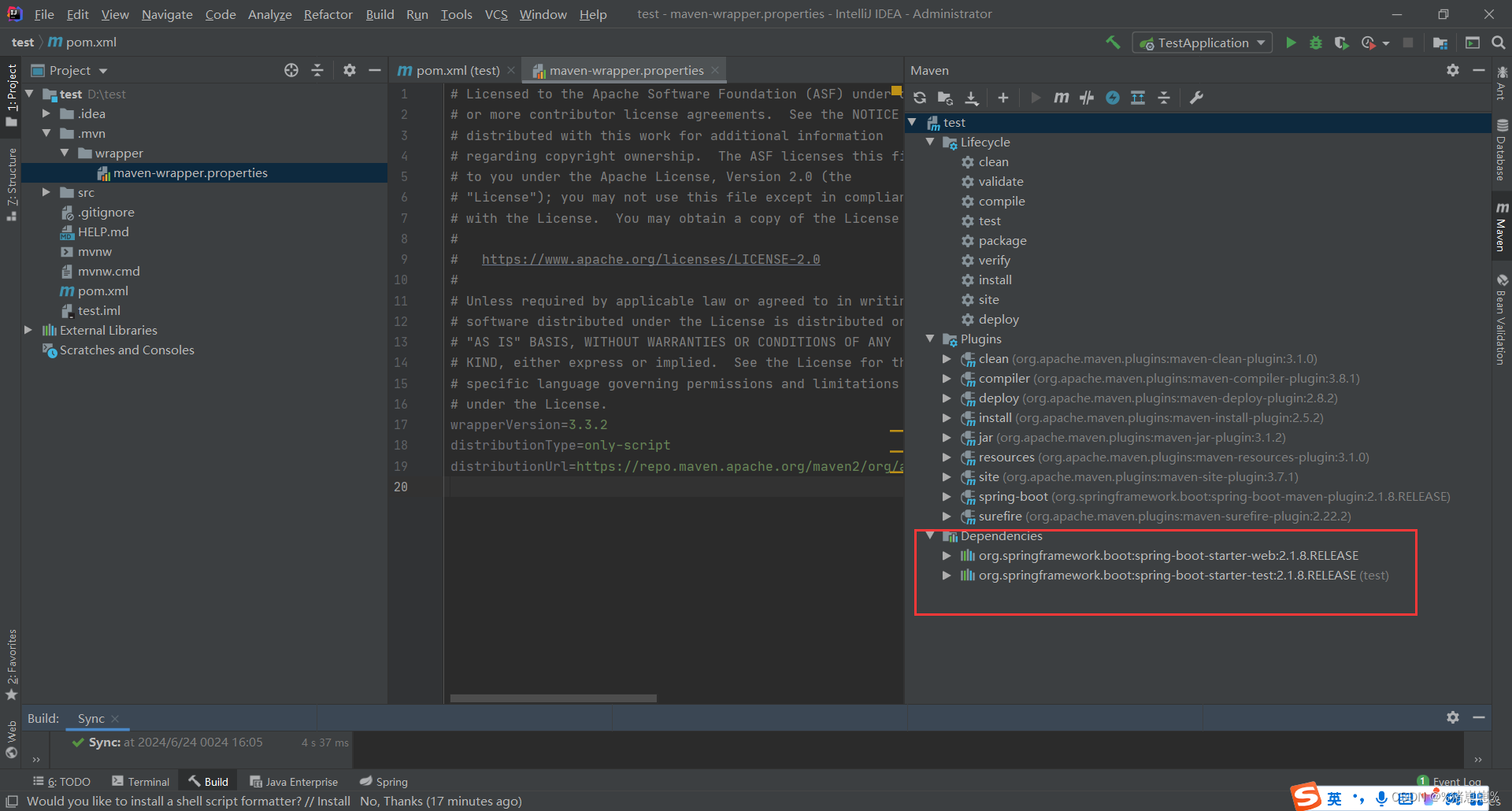Open the Event Log
Viewport: 1512px width, 811px height.
coord(1450,781)
